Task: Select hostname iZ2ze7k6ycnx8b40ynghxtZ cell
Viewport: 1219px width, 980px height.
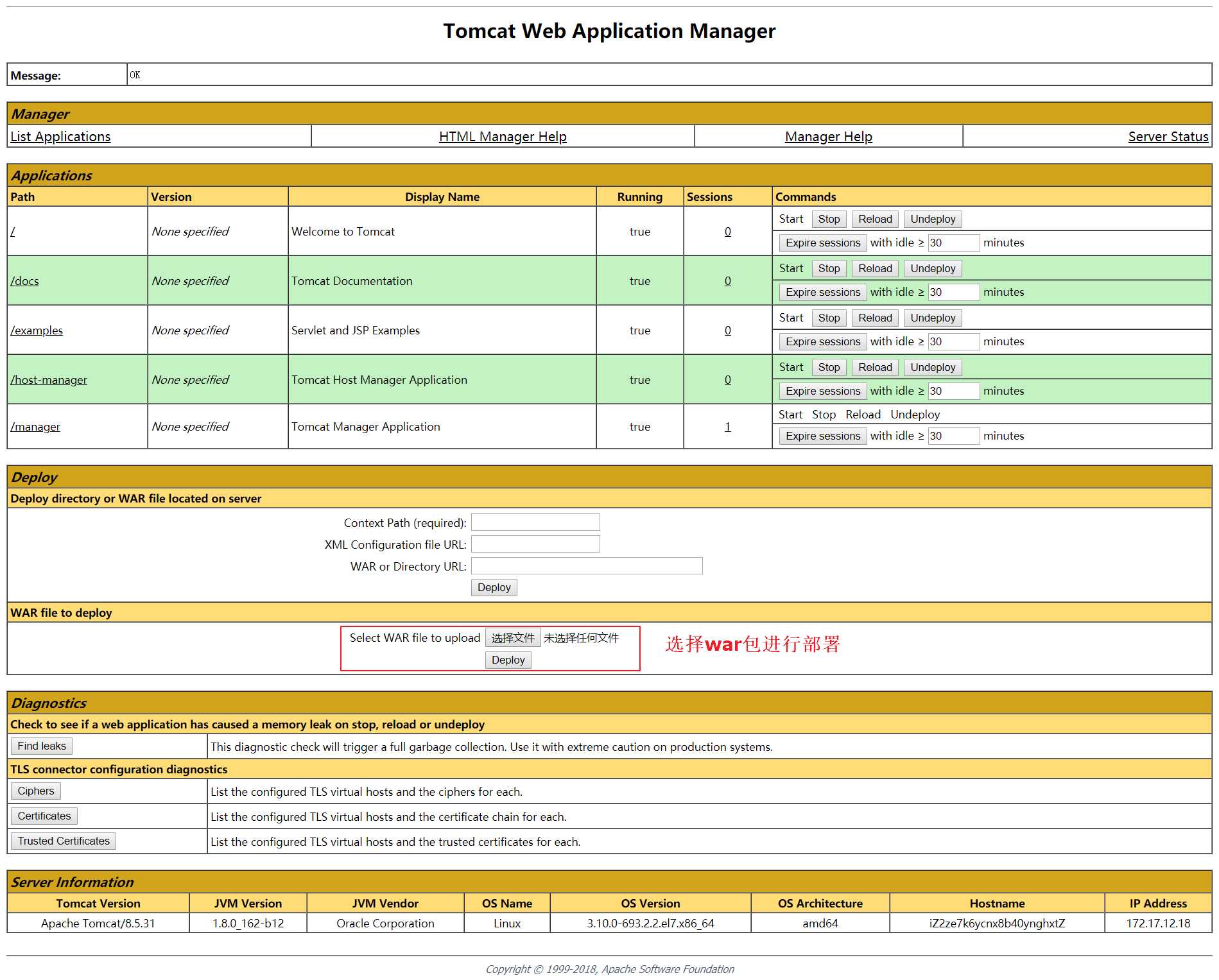Action: 997,924
